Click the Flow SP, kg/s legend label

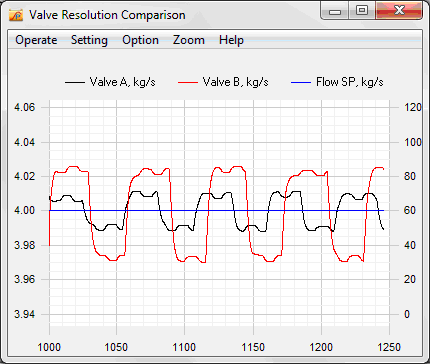(350, 82)
